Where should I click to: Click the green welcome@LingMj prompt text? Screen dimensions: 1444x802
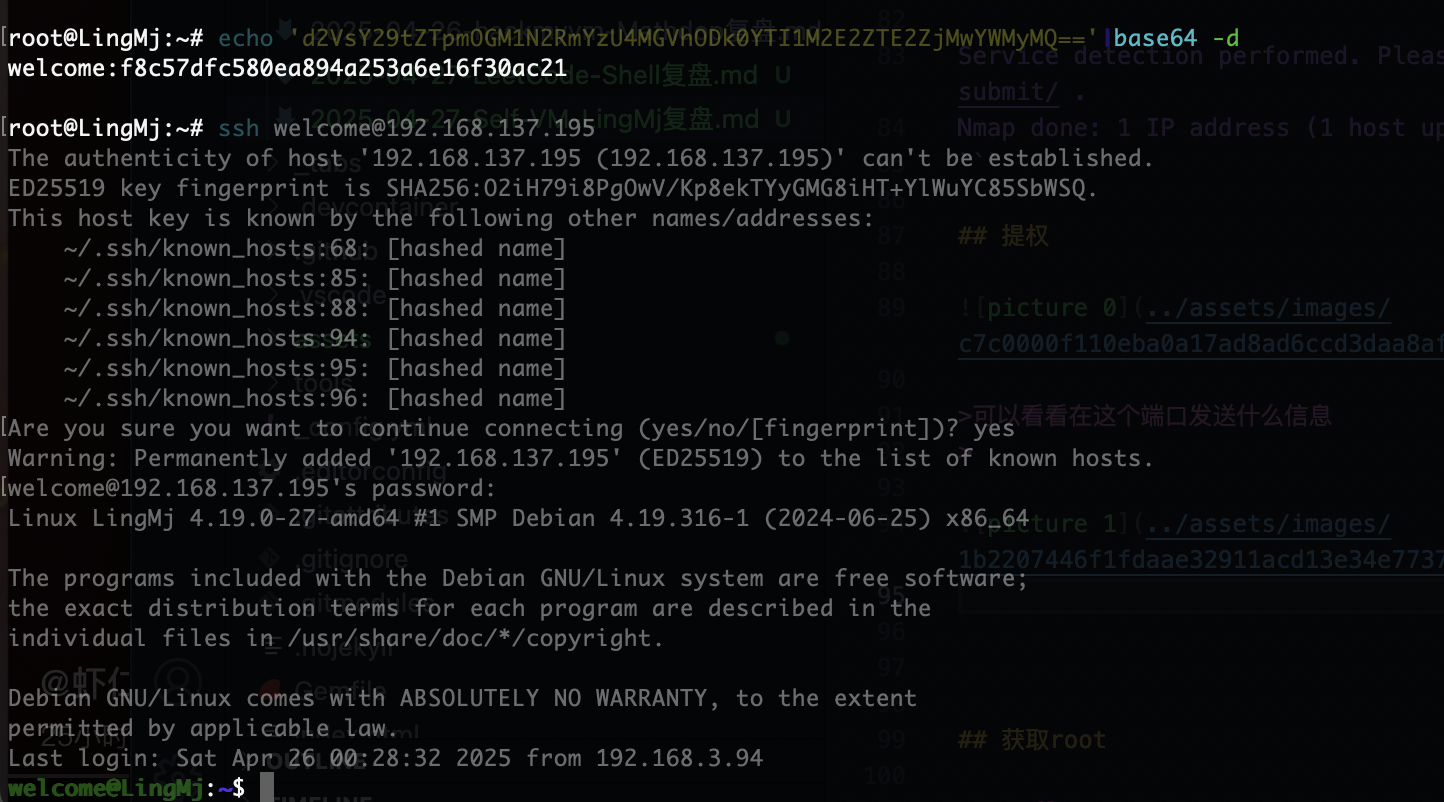(x=106, y=789)
